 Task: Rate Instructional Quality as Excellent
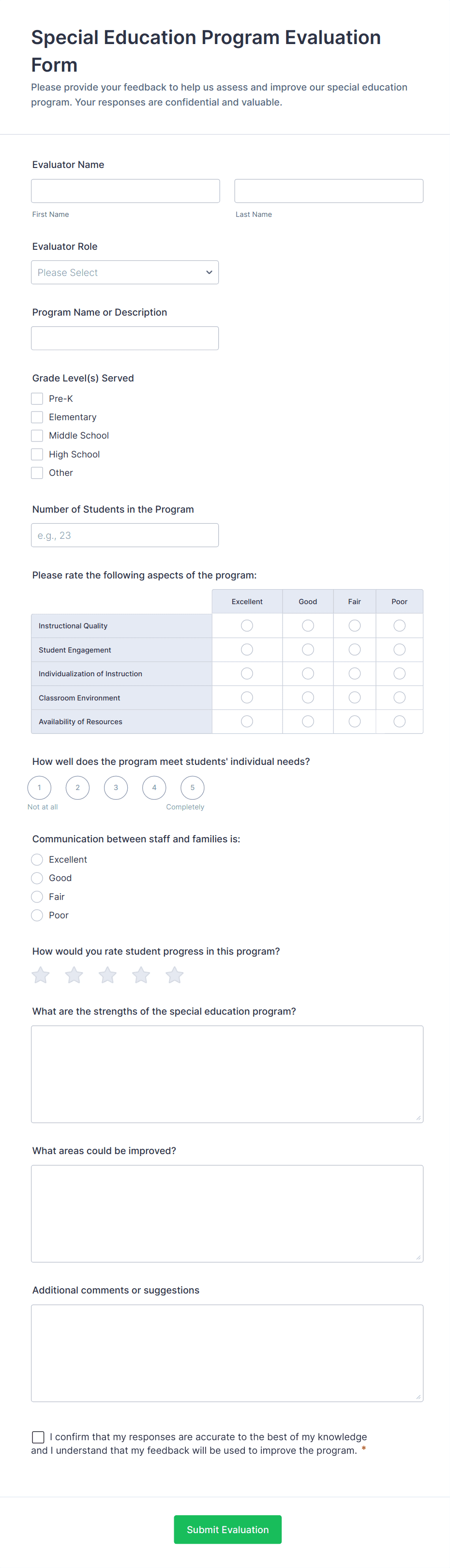[247, 626]
